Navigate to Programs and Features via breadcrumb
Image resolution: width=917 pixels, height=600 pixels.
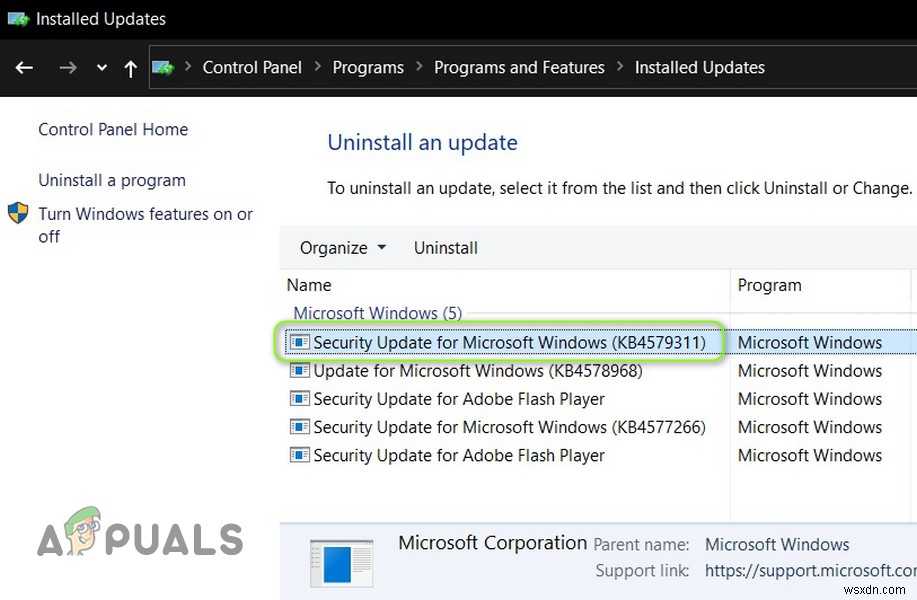pyautogui.click(x=519, y=67)
